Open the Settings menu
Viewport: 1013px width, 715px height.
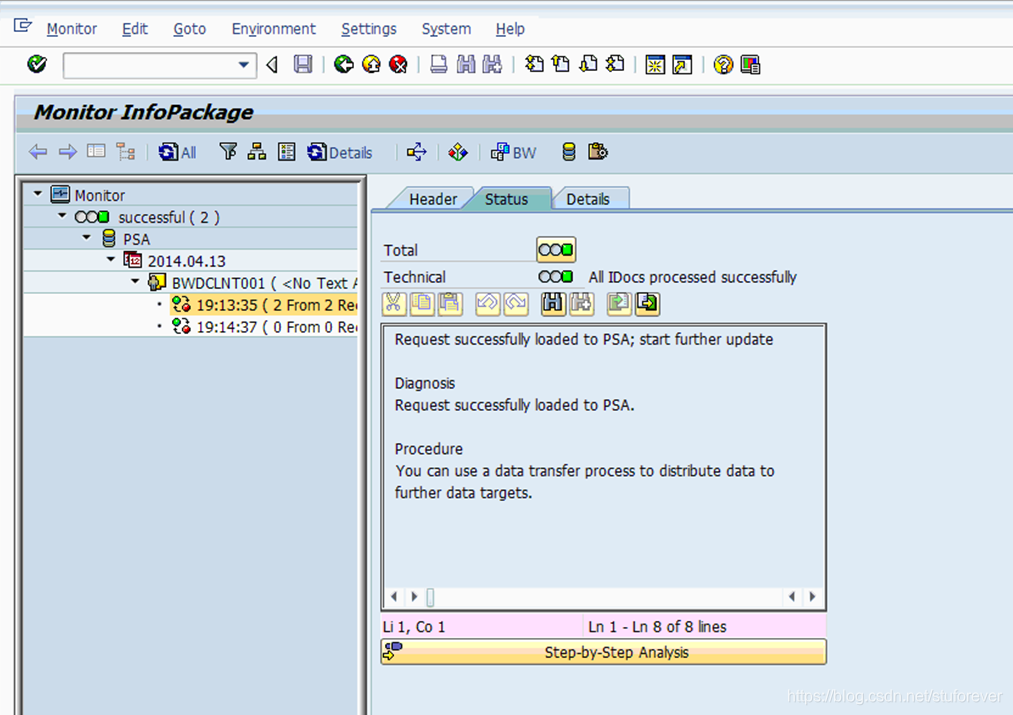click(x=369, y=29)
